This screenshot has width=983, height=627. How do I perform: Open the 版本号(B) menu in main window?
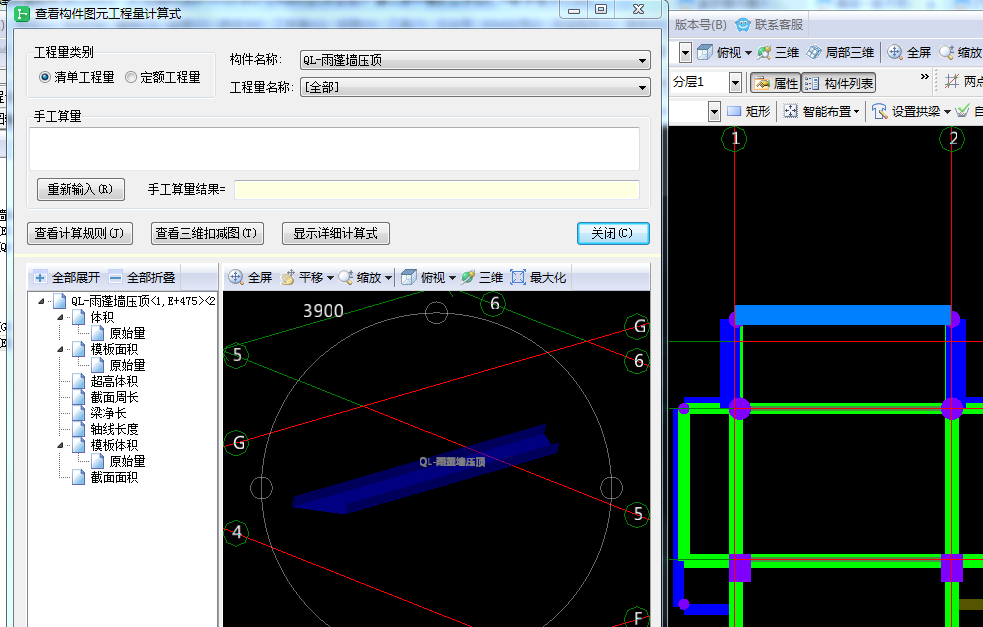pyautogui.click(x=700, y=25)
